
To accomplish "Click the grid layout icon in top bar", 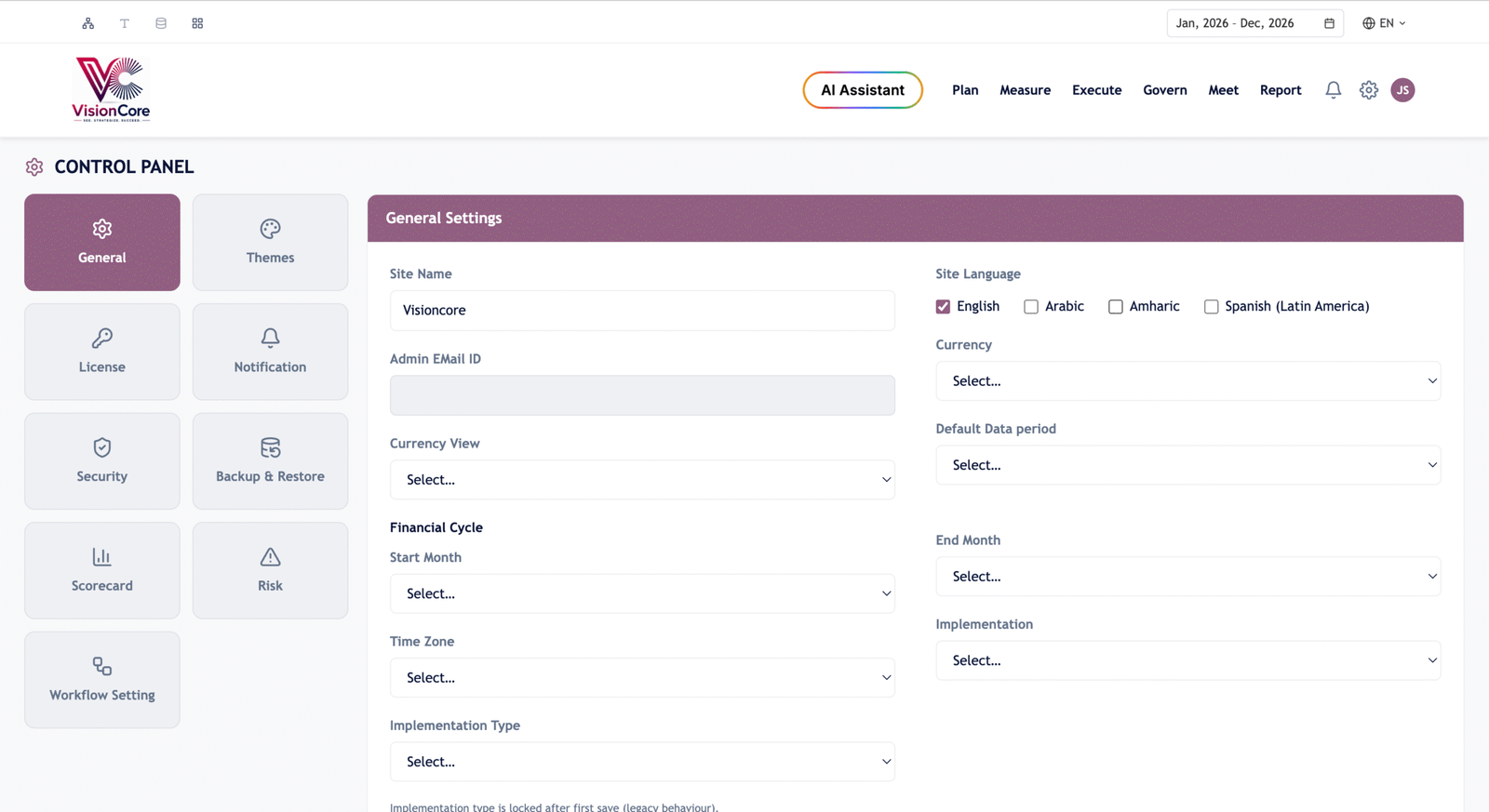I will tap(197, 23).
